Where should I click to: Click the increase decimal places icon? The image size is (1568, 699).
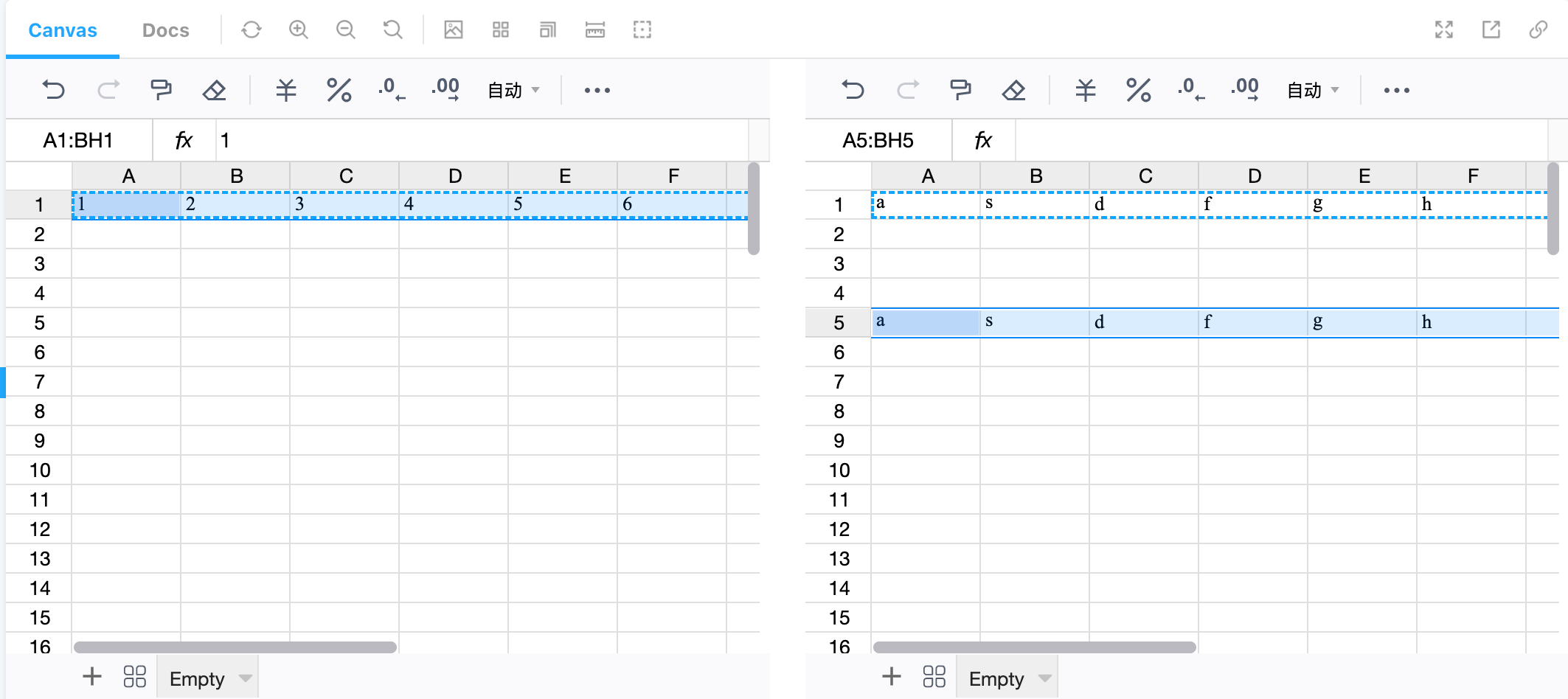[445, 88]
